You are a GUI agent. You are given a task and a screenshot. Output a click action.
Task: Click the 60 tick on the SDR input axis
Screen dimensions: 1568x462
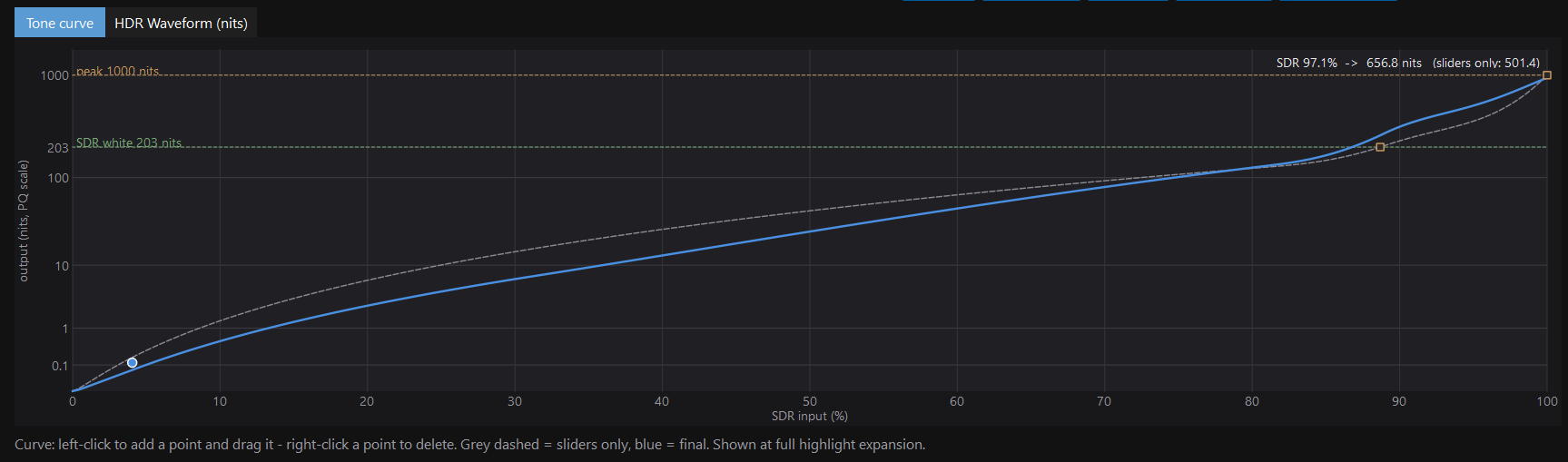(x=957, y=401)
